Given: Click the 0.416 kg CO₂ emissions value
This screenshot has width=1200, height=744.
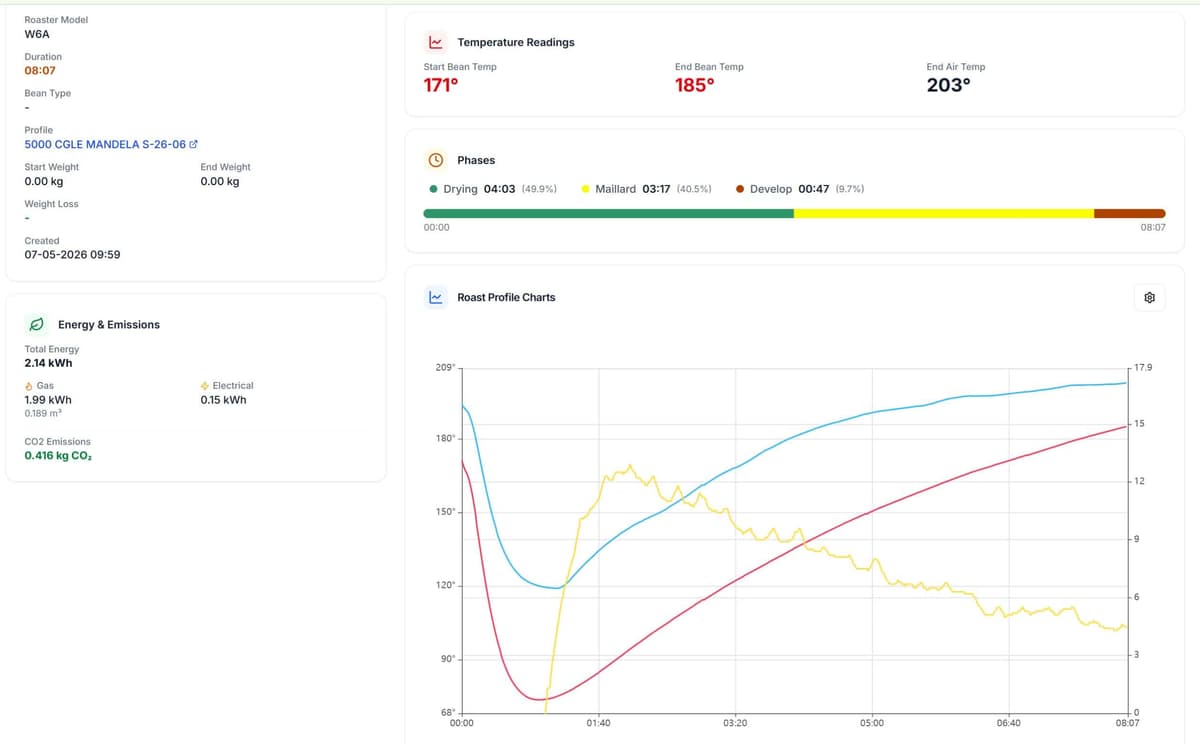Looking at the screenshot, I should coord(58,456).
